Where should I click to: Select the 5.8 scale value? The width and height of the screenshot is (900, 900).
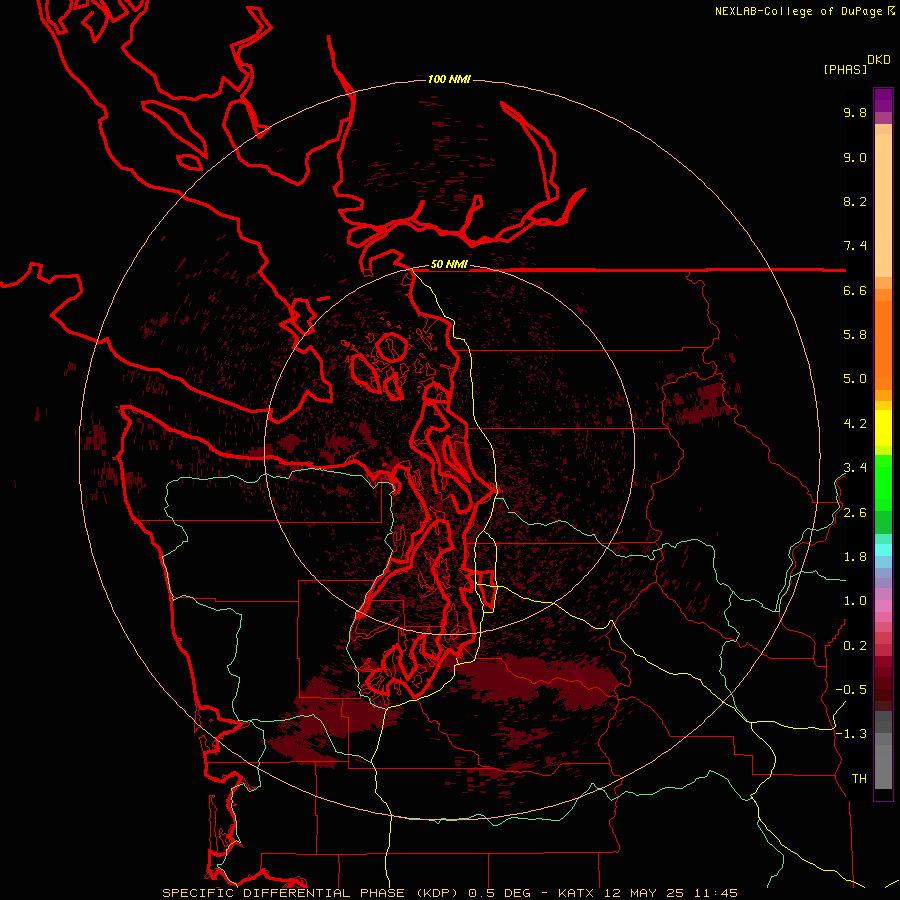point(855,335)
